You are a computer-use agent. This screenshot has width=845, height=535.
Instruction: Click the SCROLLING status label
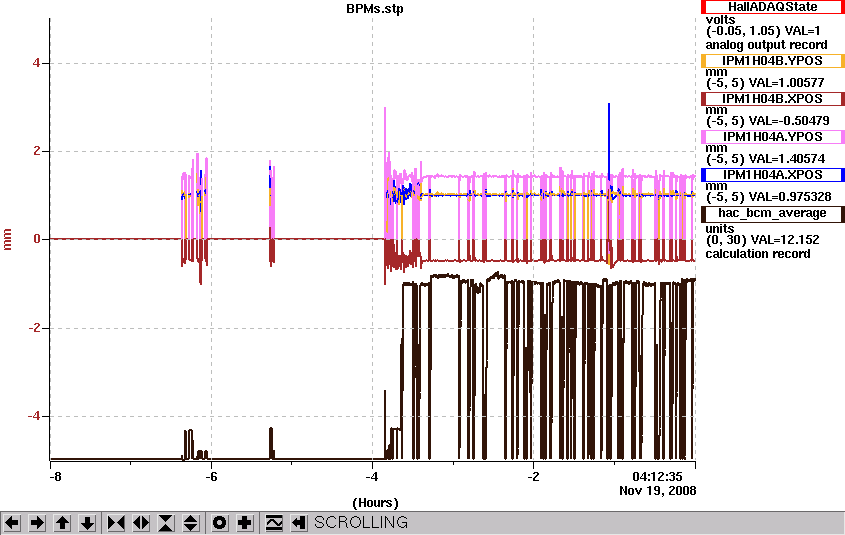point(361,523)
